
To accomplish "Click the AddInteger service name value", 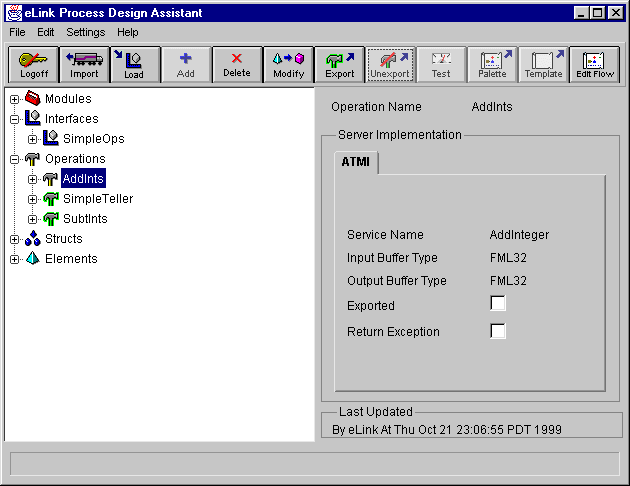I will 519,235.
